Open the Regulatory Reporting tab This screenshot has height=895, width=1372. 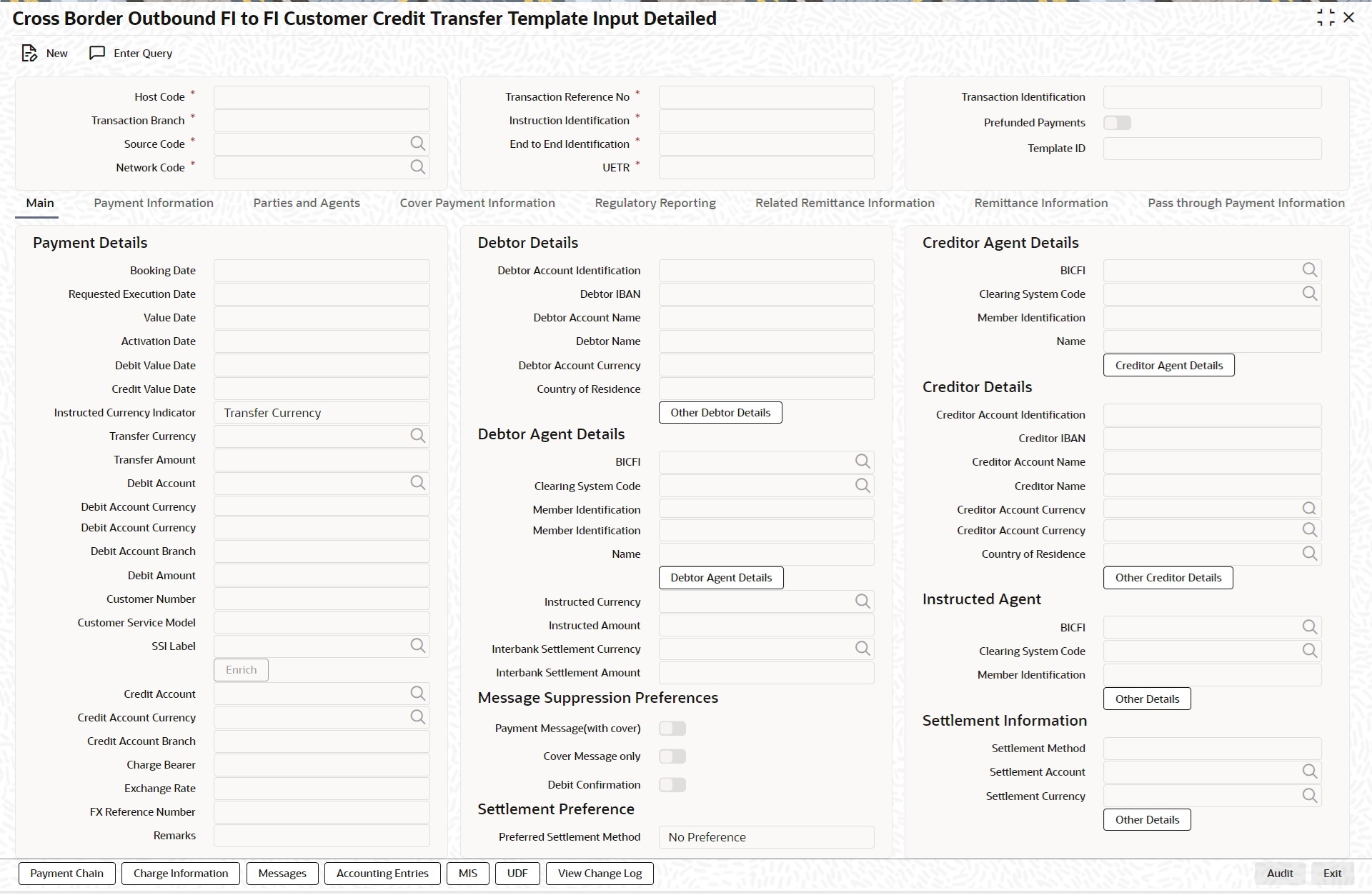pyautogui.click(x=655, y=203)
